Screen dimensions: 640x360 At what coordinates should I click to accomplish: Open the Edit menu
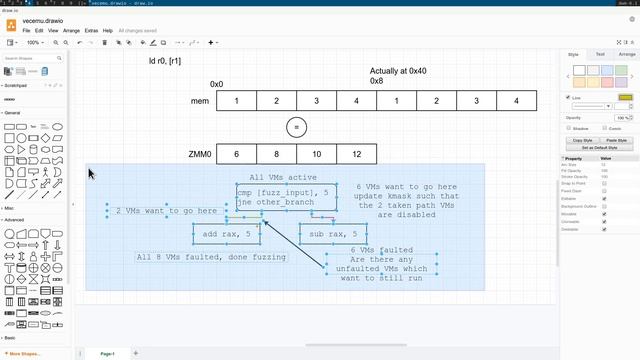(x=39, y=31)
